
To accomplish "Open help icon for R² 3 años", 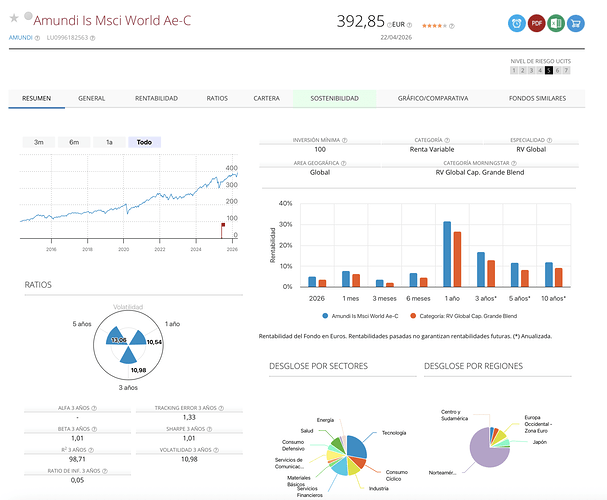I will [91, 450].
